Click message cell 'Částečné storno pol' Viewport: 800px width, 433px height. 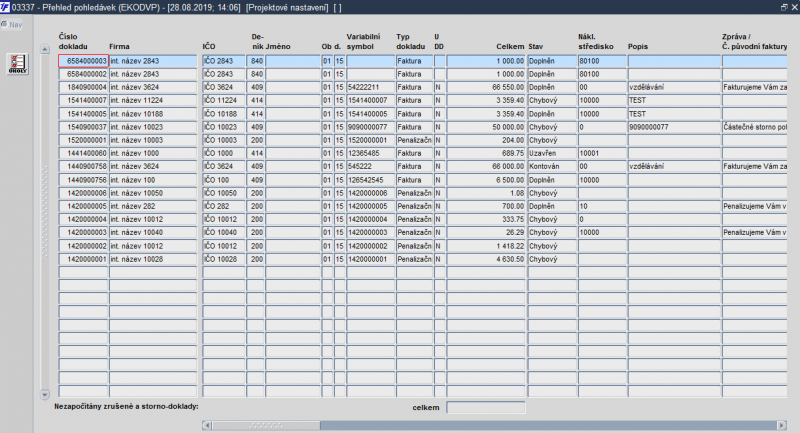(755, 127)
